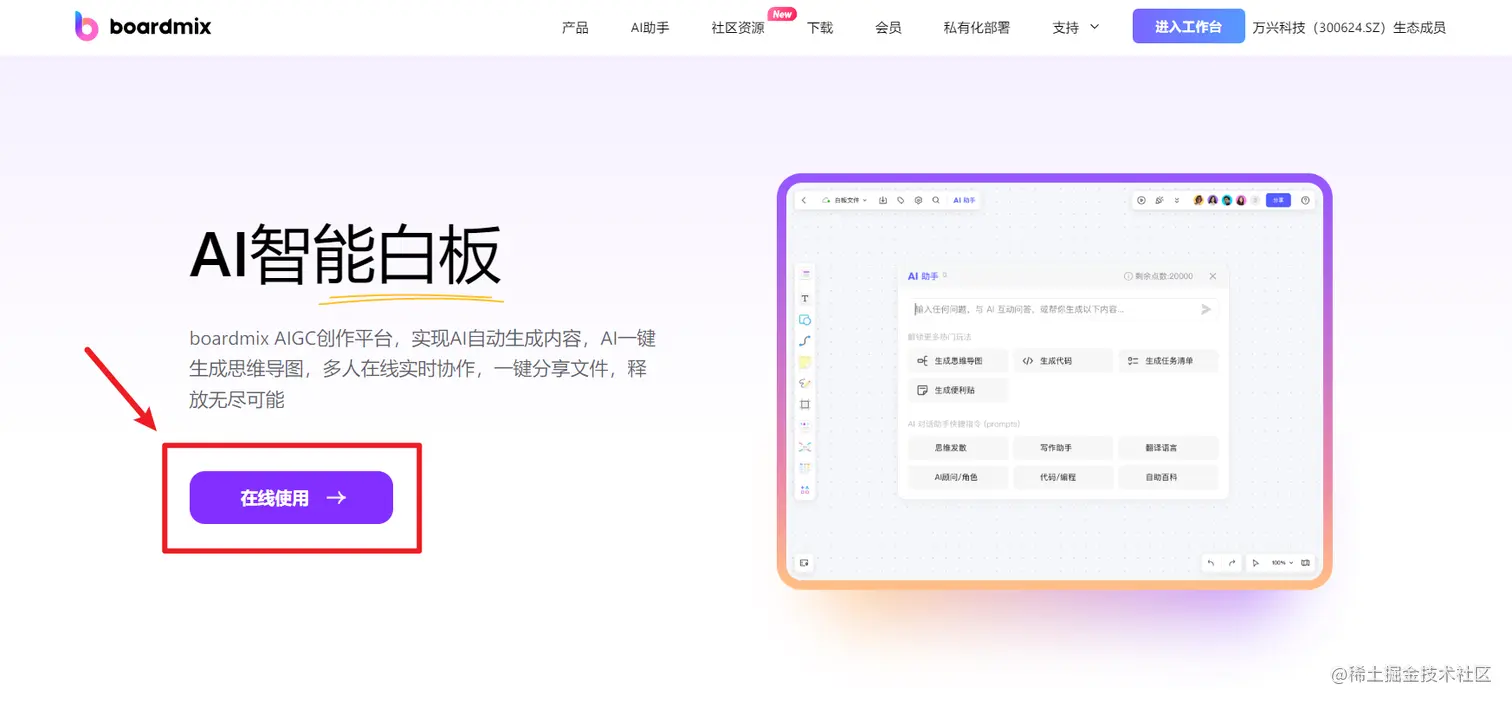
Task: Click the AI智能白板 heading
Action: (346, 255)
